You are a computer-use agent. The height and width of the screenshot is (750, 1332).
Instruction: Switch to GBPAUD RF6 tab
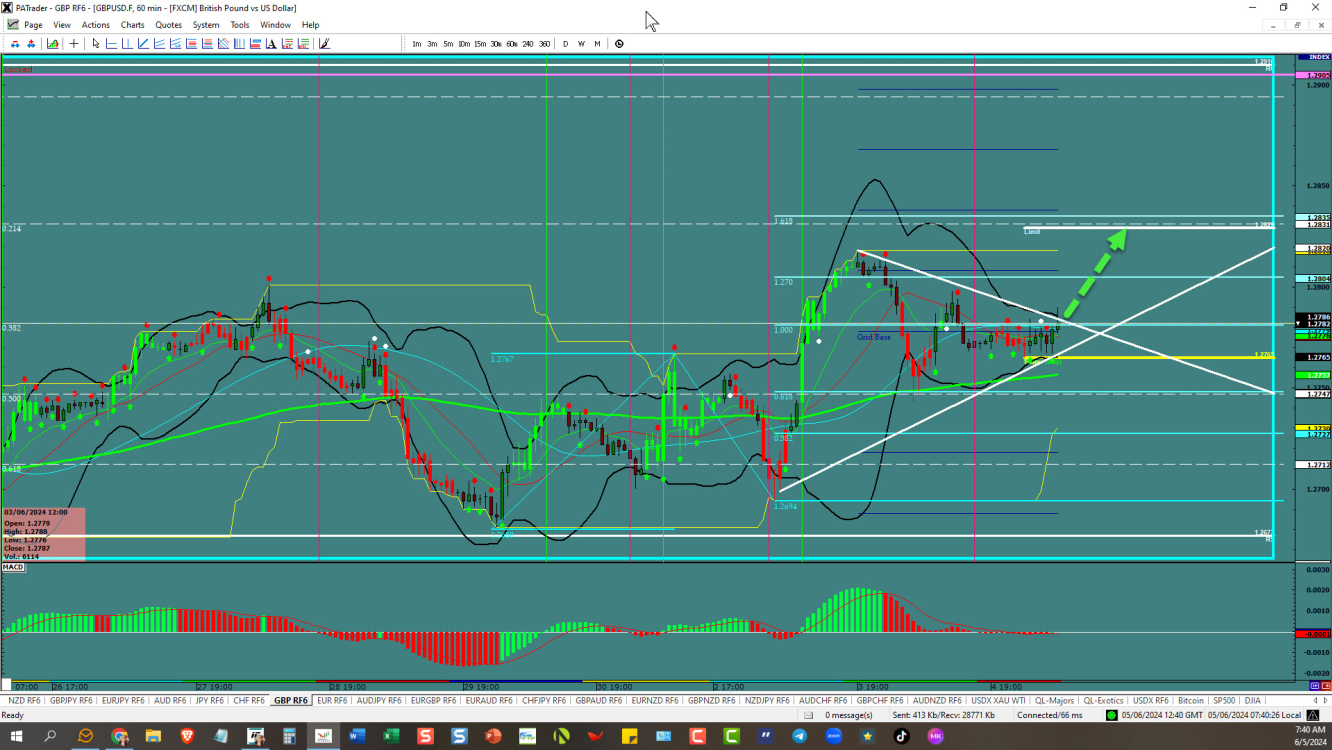click(599, 700)
